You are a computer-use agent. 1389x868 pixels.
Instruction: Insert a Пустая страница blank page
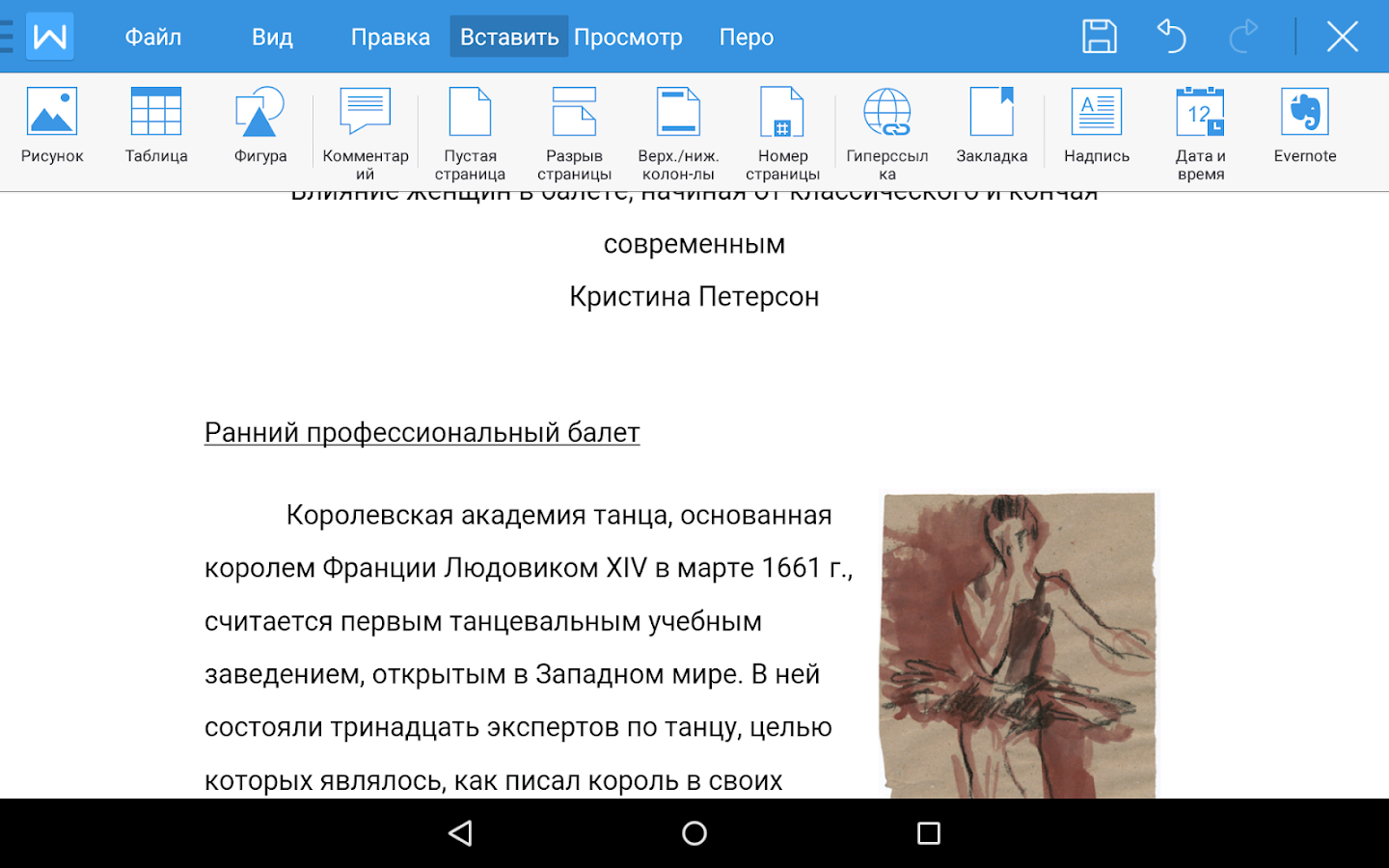(470, 134)
